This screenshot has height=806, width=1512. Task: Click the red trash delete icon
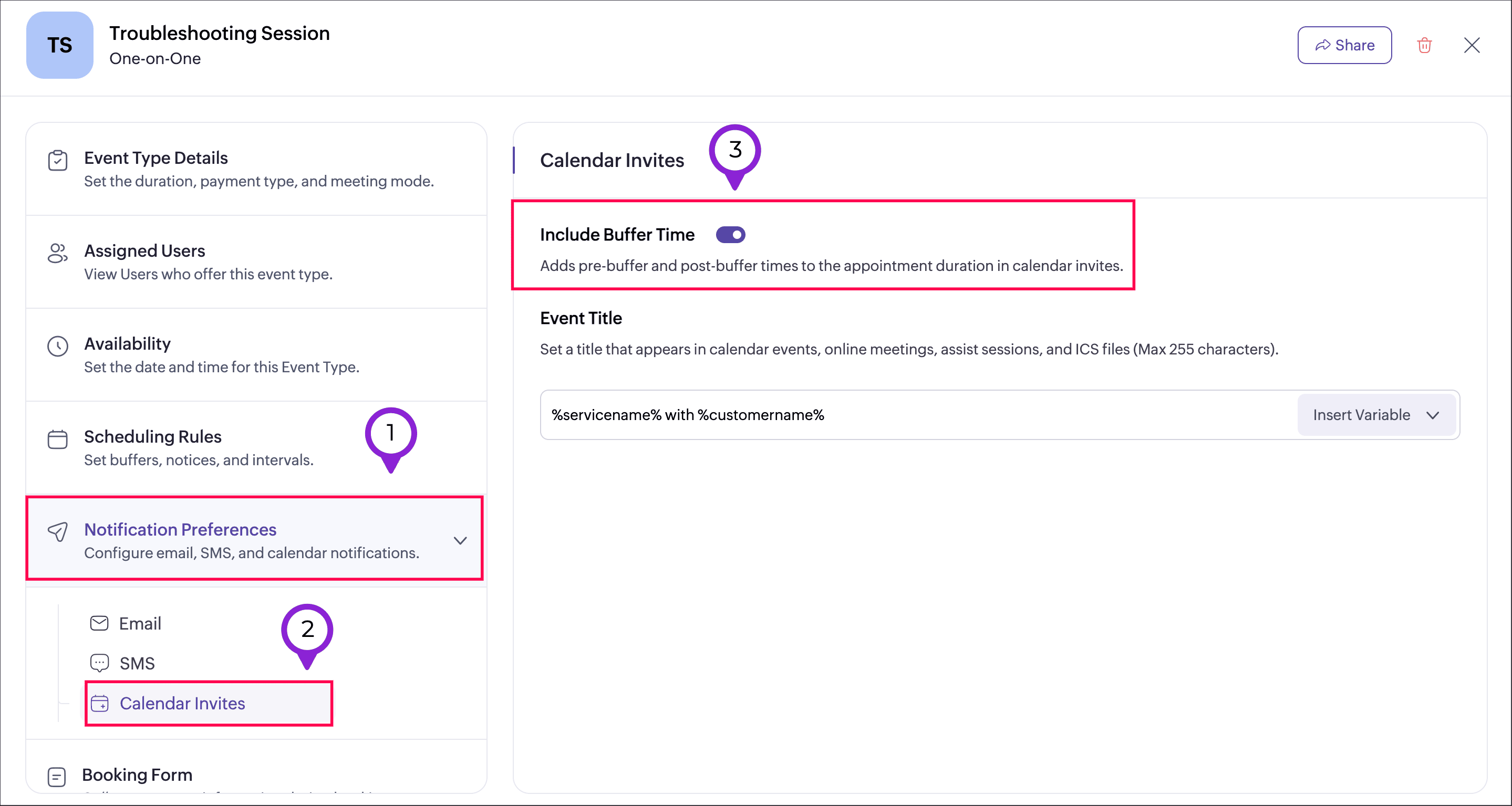click(x=1425, y=45)
